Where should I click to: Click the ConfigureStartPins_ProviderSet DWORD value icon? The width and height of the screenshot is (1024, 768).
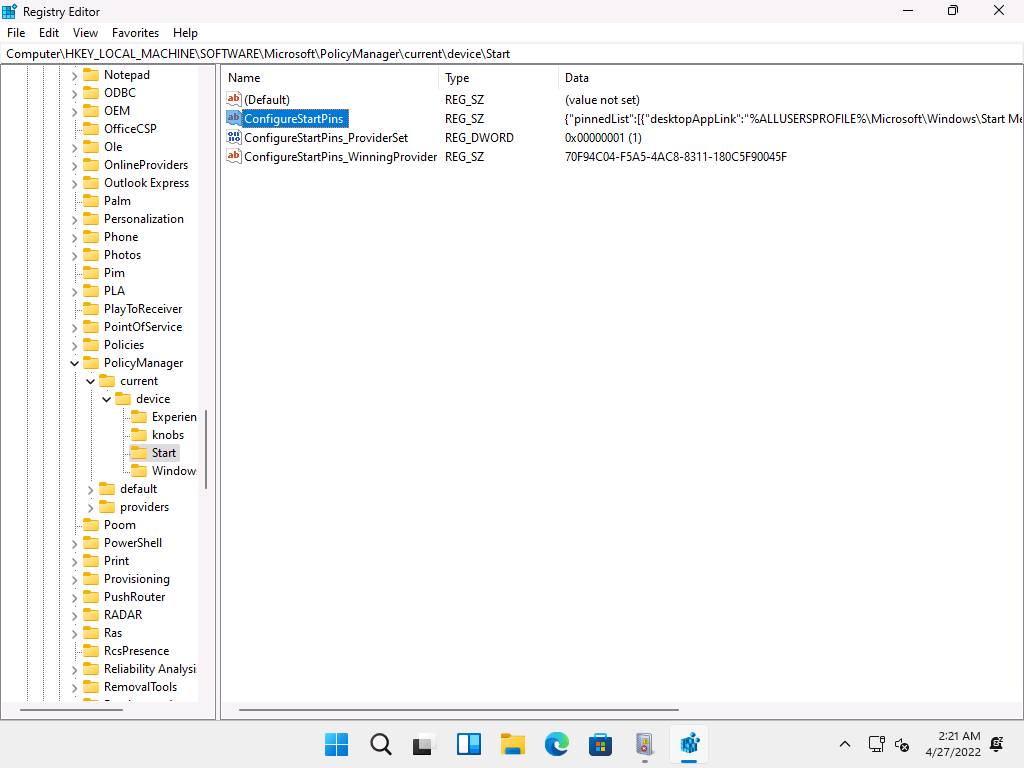pyautogui.click(x=234, y=137)
